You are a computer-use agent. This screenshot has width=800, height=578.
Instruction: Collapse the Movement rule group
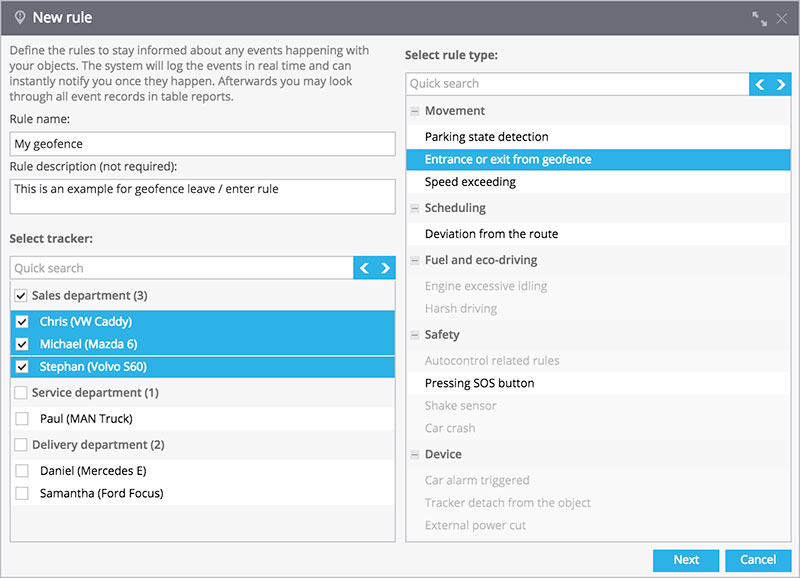(415, 111)
